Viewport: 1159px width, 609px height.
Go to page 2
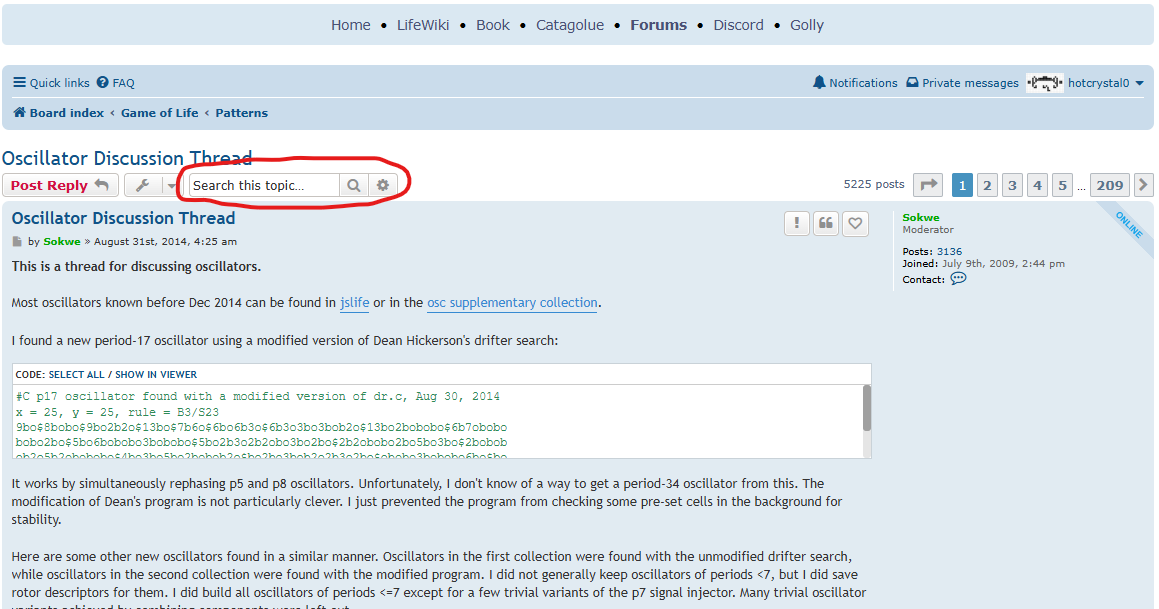pyautogui.click(x=988, y=185)
